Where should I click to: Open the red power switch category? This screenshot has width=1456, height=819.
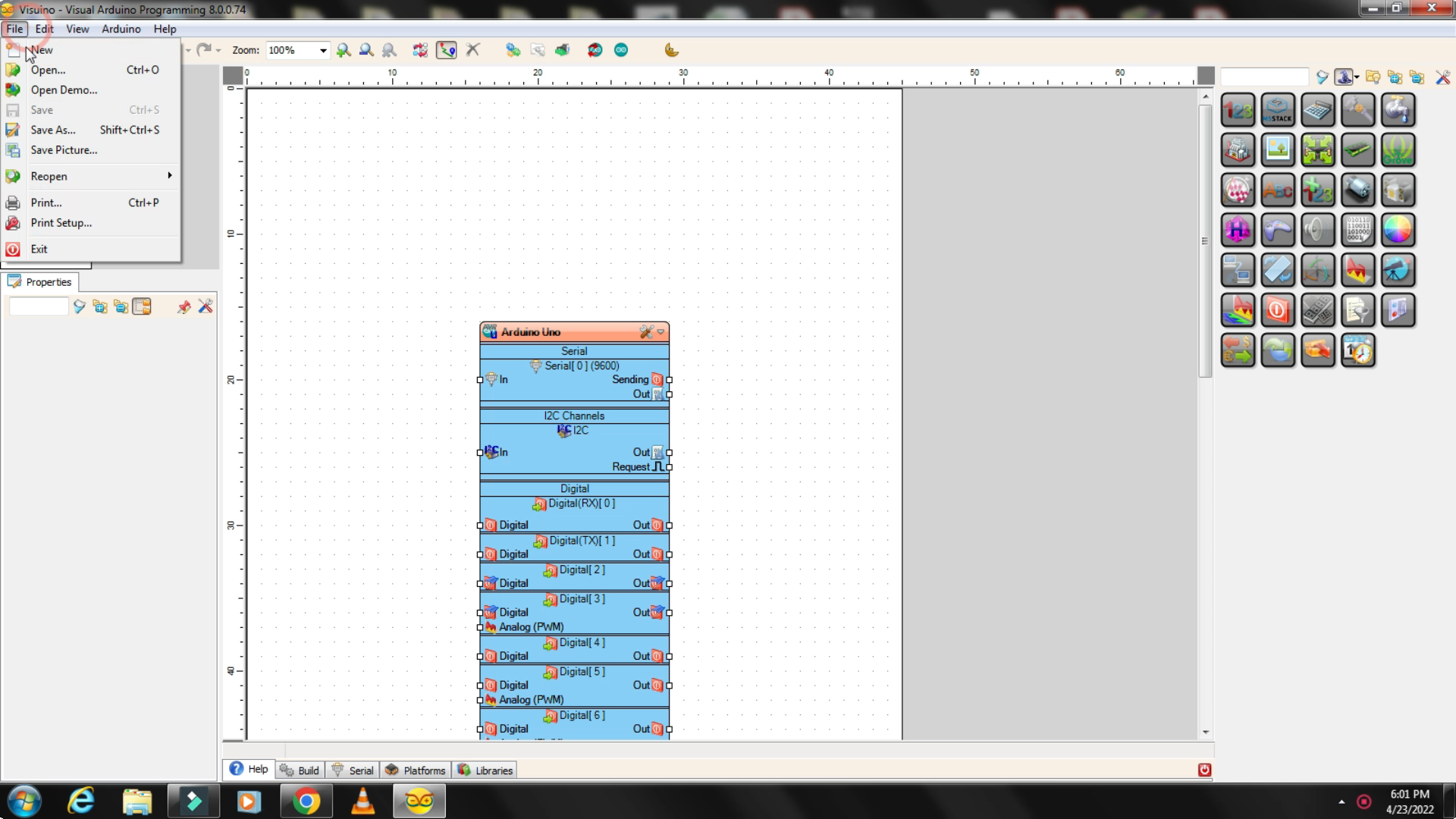click(x=1278, y=310)
